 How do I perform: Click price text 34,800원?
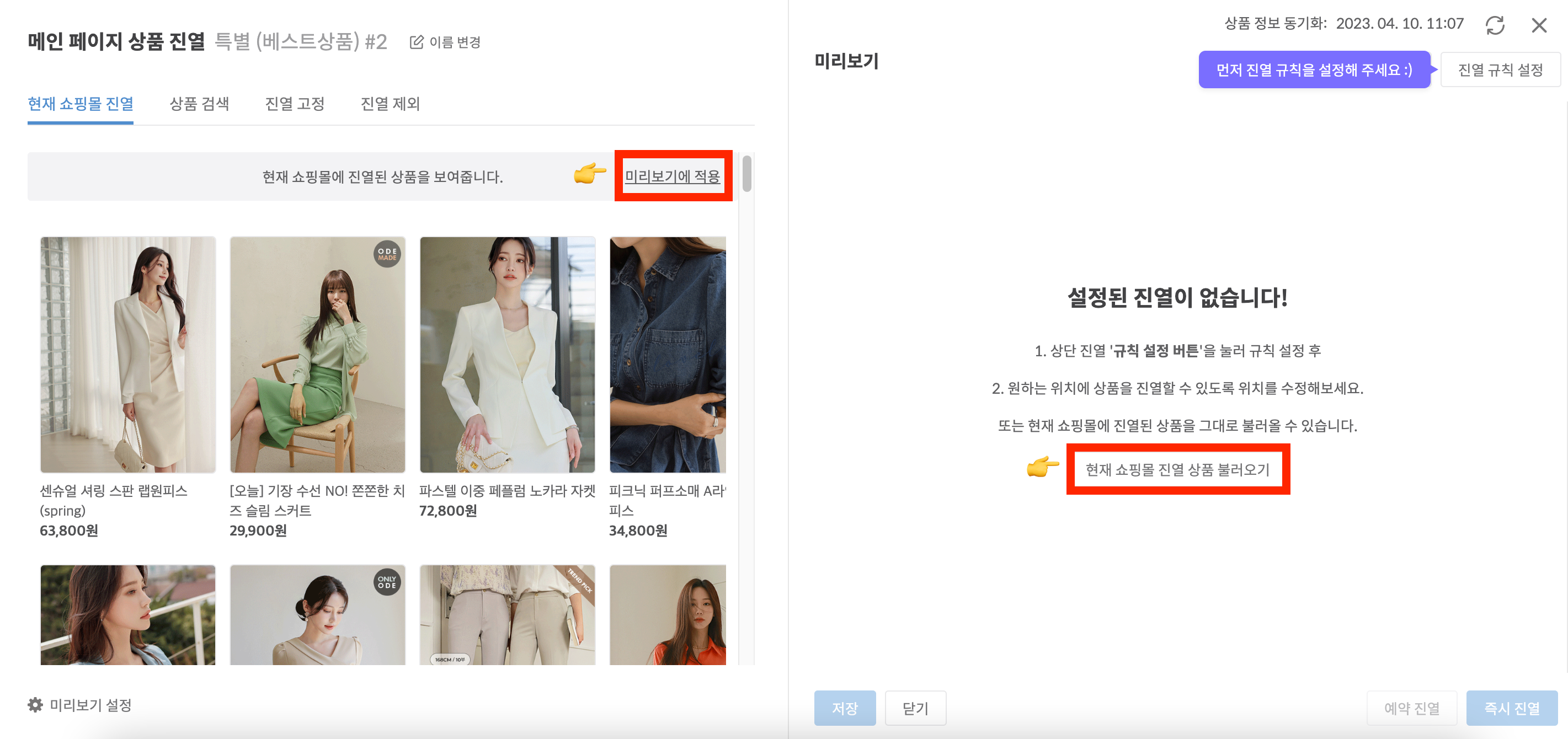click(638, 530)
